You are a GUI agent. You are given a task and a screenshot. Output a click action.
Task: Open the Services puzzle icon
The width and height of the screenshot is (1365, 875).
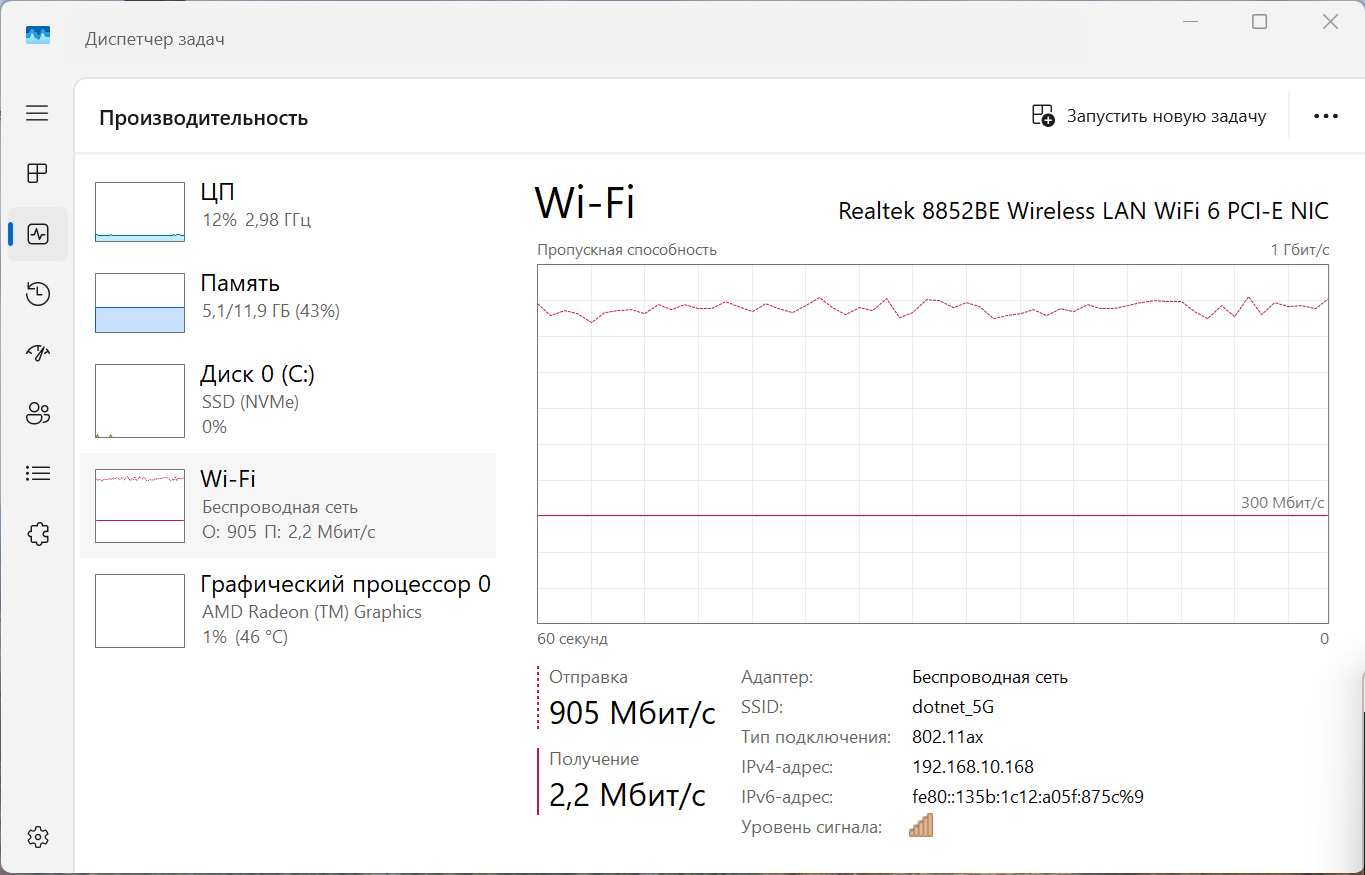pos(37,534)
